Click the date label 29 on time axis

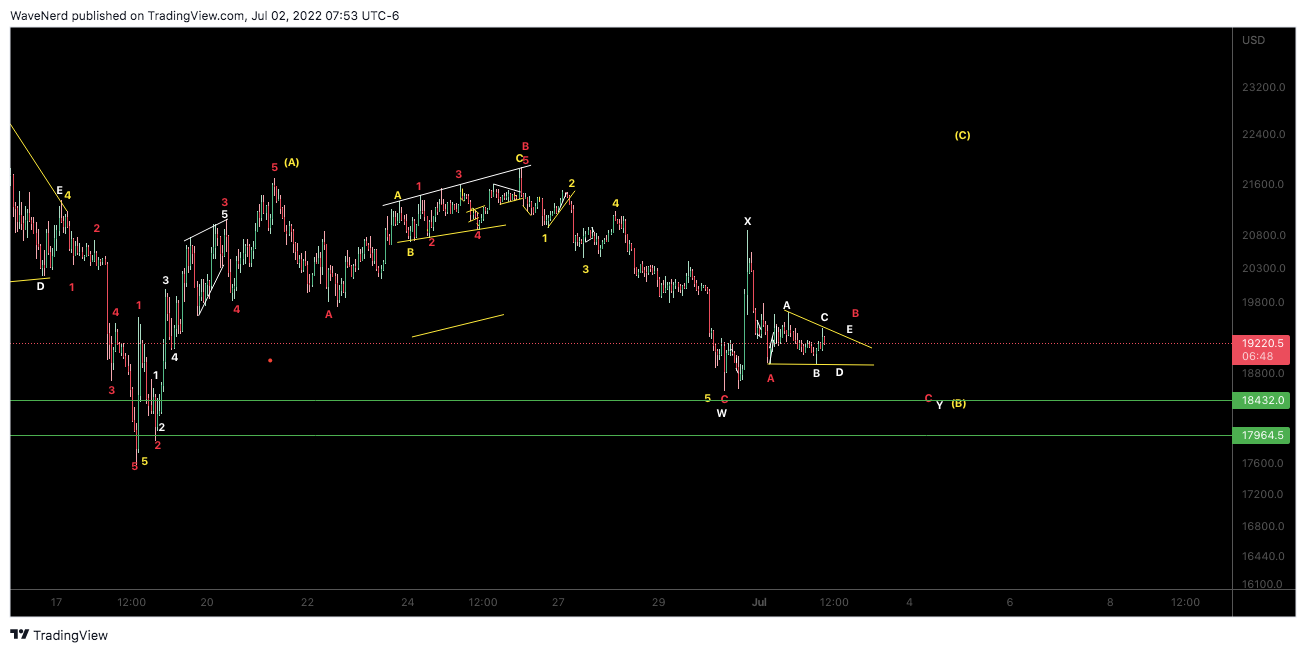point(658,603)
